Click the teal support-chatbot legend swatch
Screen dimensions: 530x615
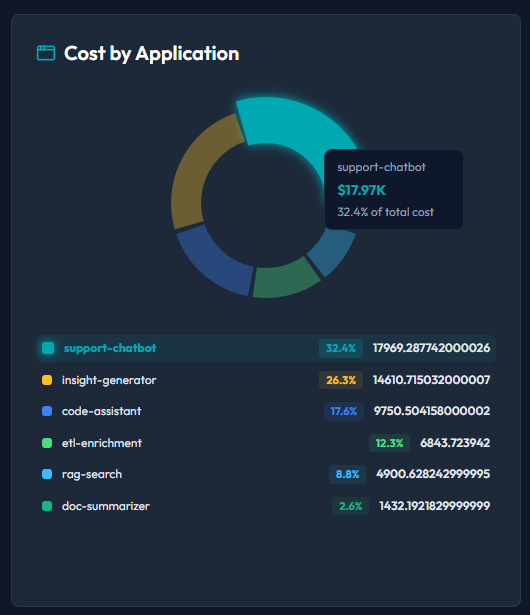[48, 348]
